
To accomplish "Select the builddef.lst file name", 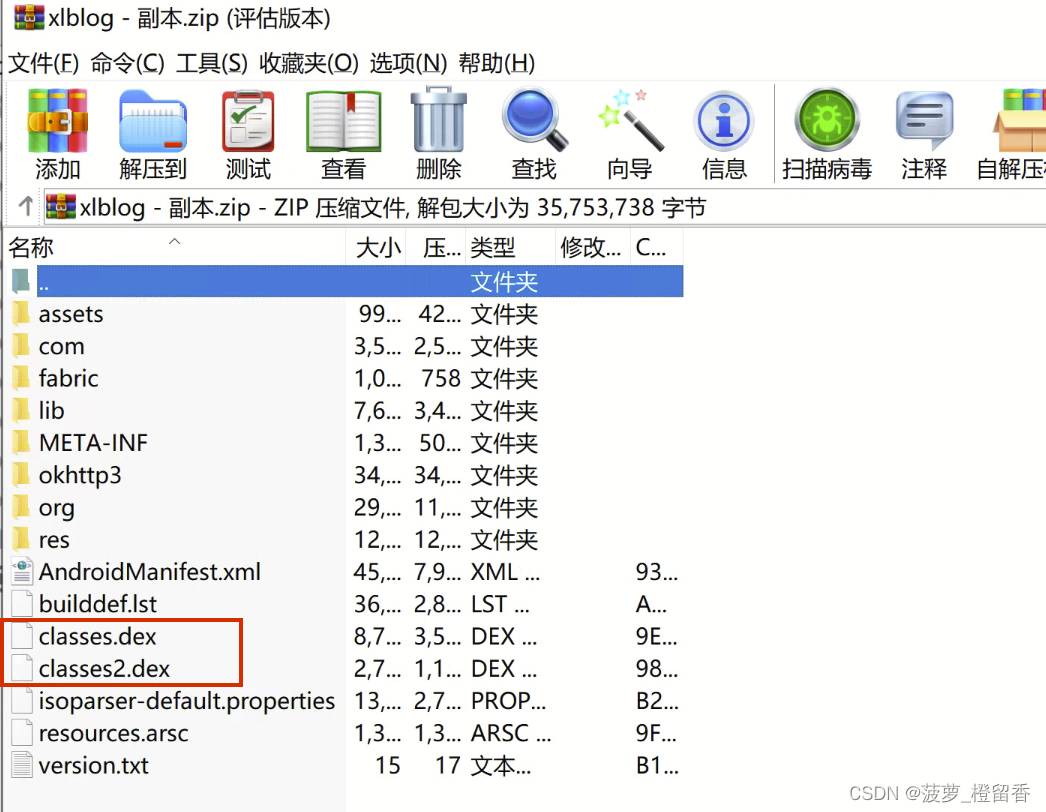I will pyautogui.click(x=98, y=604).
